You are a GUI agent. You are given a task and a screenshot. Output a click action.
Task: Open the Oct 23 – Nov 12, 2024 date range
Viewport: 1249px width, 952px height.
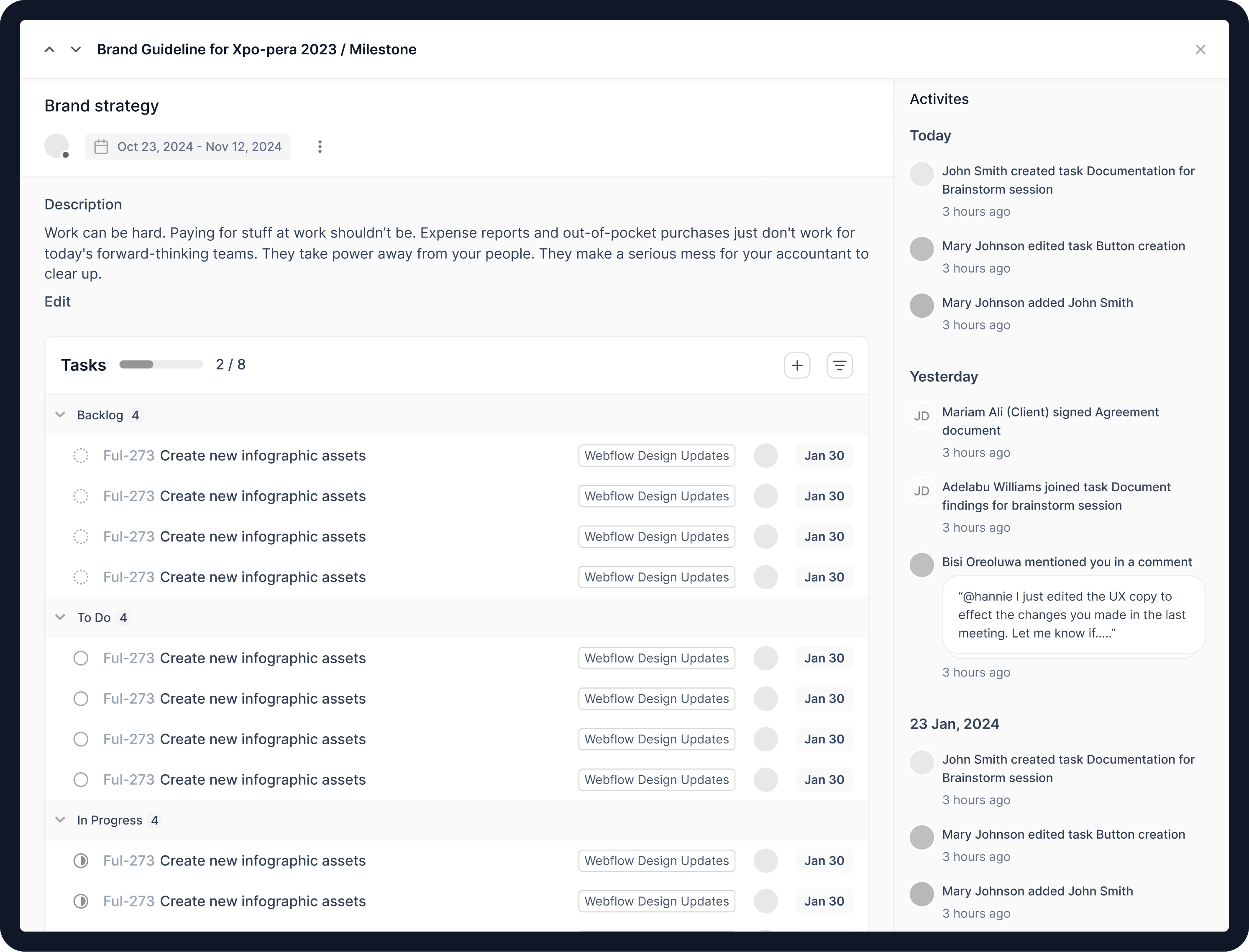188,147
